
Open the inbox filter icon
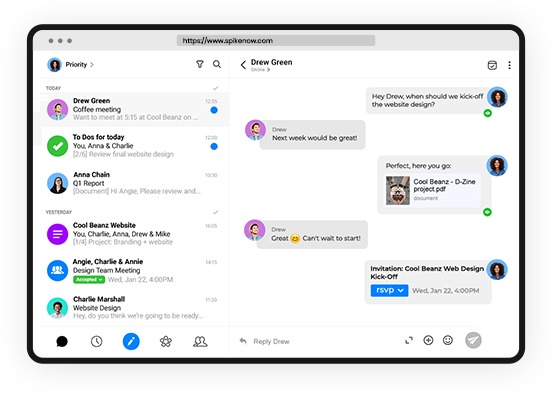tap(200, 64)
